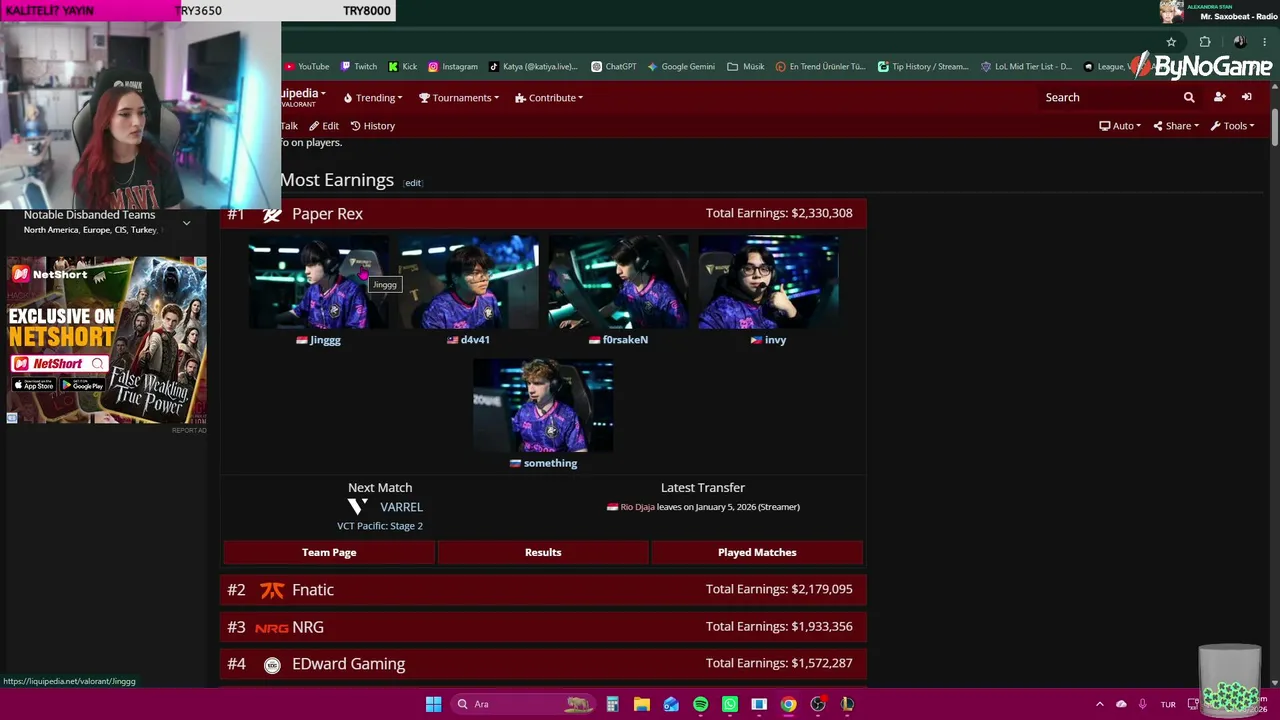This screenshot has width=1280, height=720.
Task: Open the Trending dropdown menu
Action: pos(372,98)
